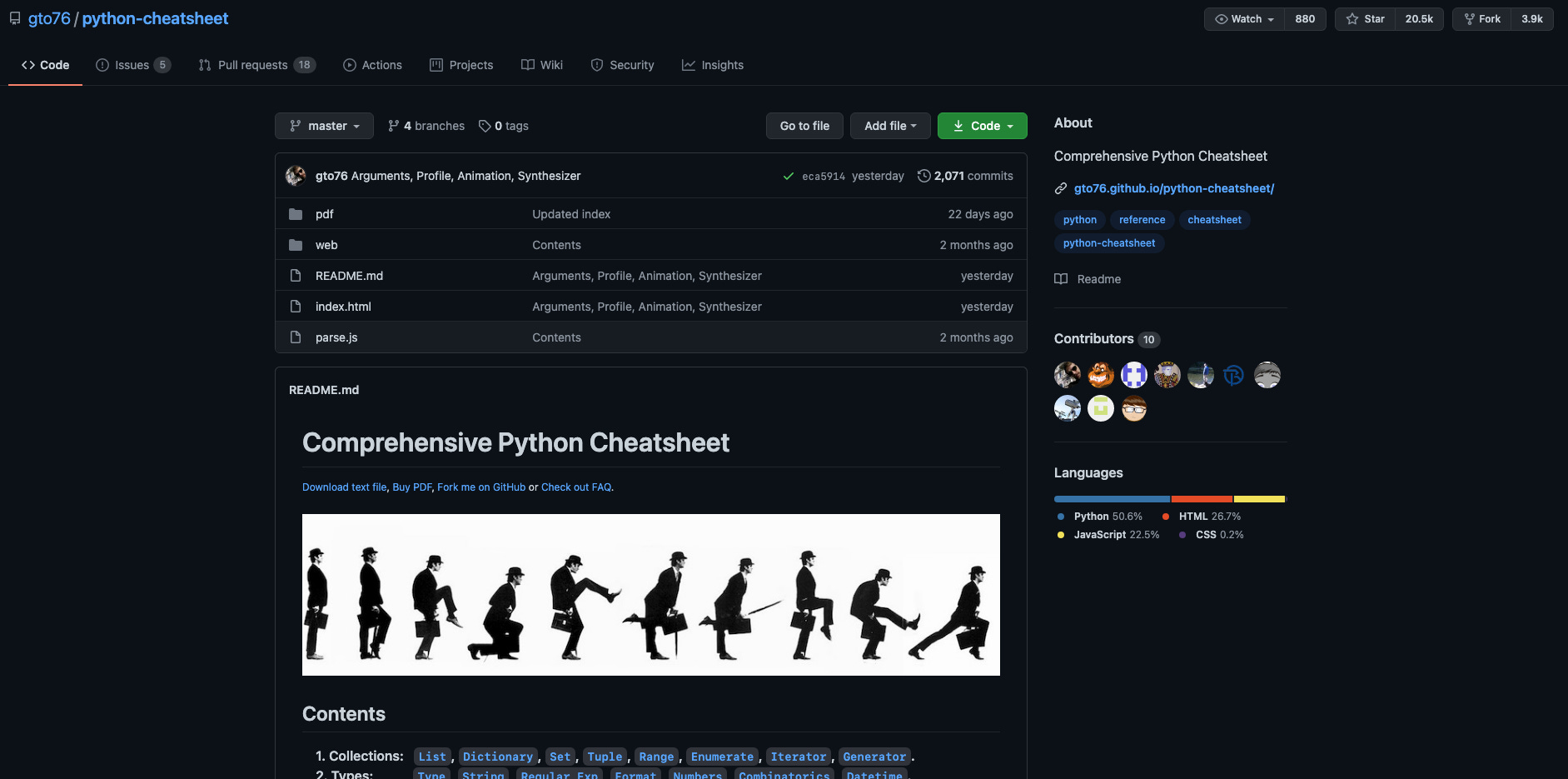
Task: Open the python-cheatsheet repository name link
Action: [x=155, y=18]
